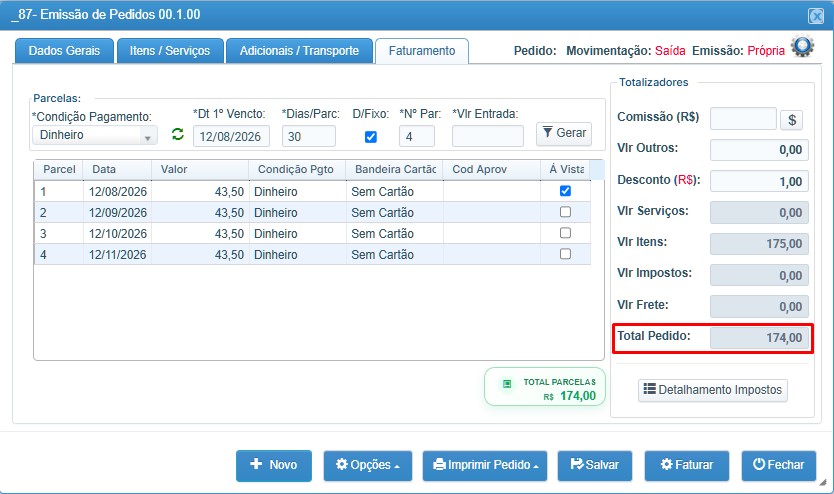Sort by the Parcel column header

(x=59, y=170)
